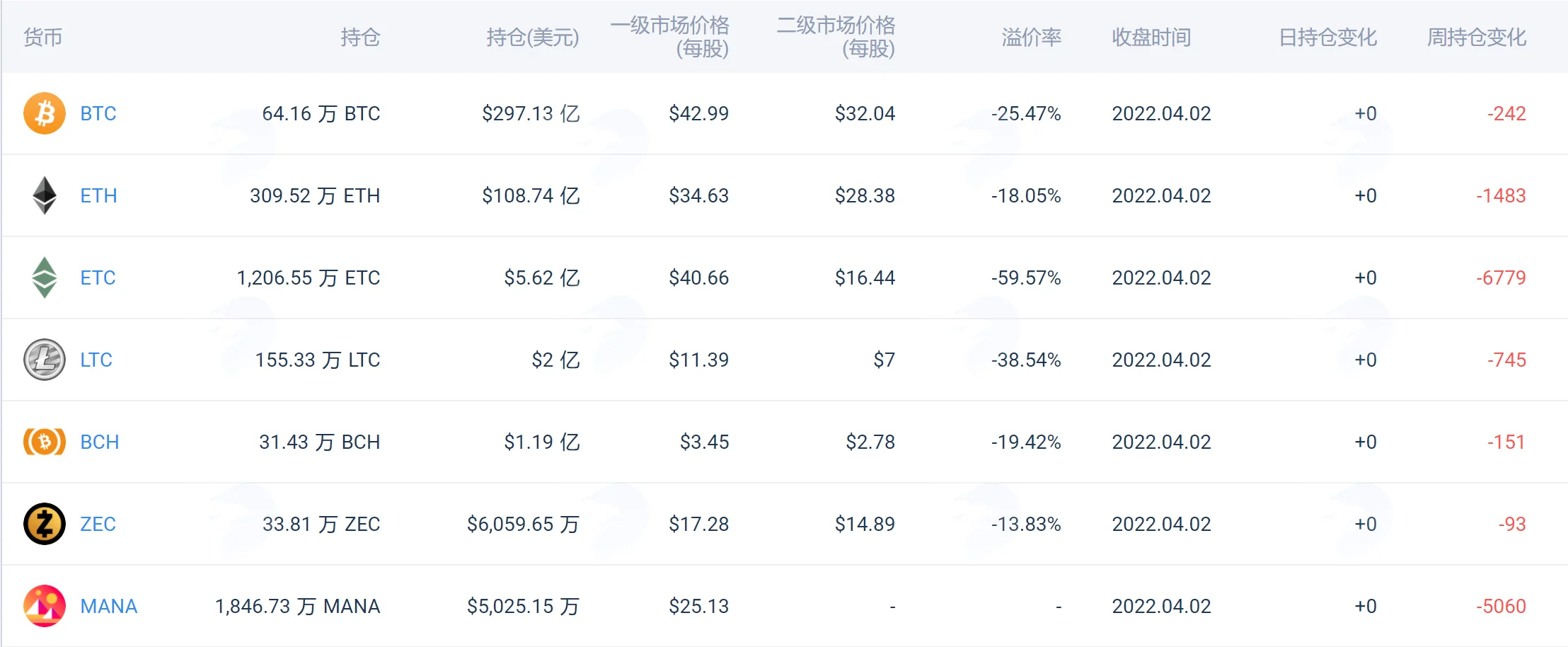The image size is (1568, 647).
Task: Click the orange Bitcoin BTC coin icon
Action: [x=45, y=113]
